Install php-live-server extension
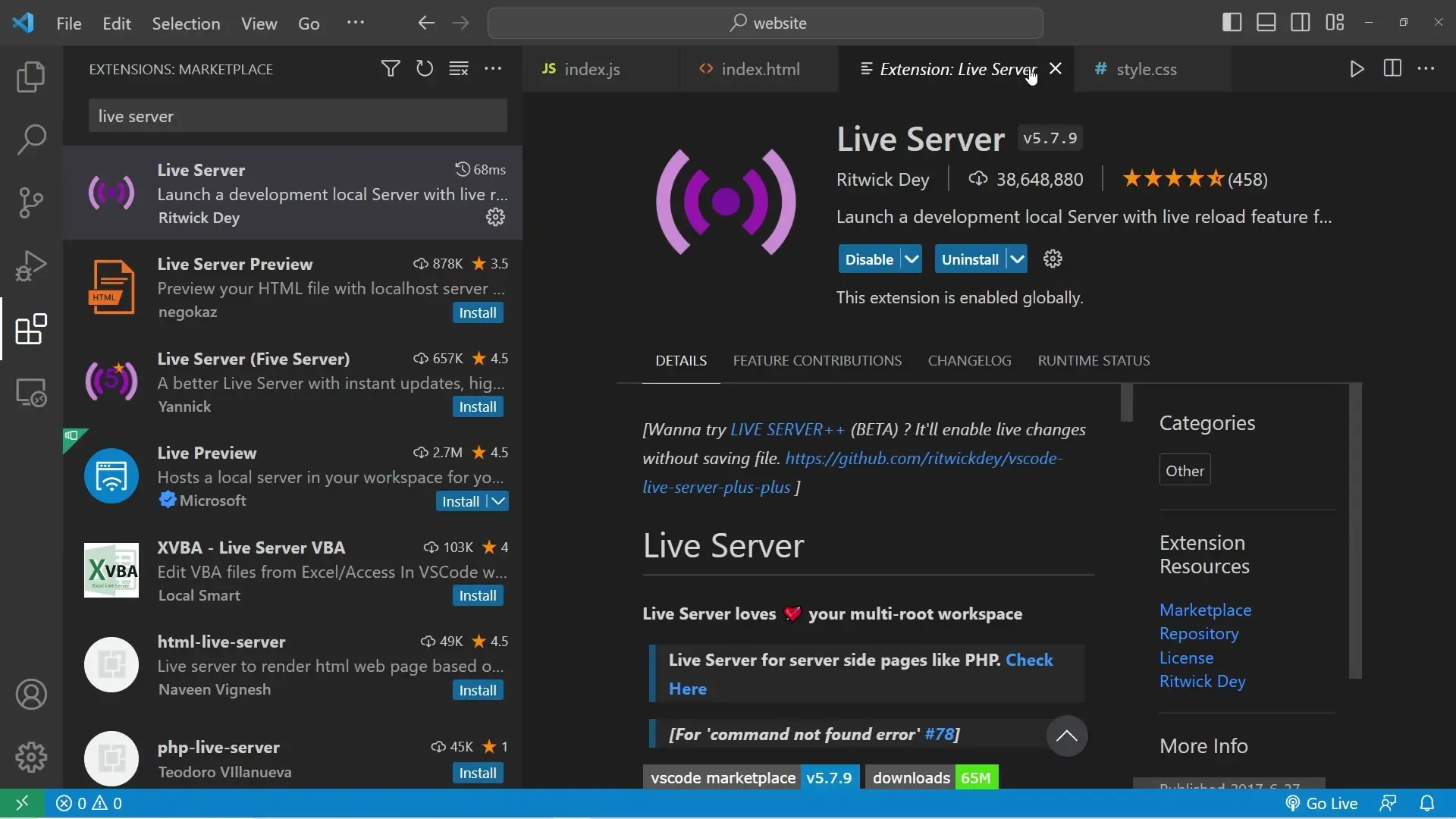Image resolution: width=1456 pixels, height=819 pixels. [x=478, y=773]
